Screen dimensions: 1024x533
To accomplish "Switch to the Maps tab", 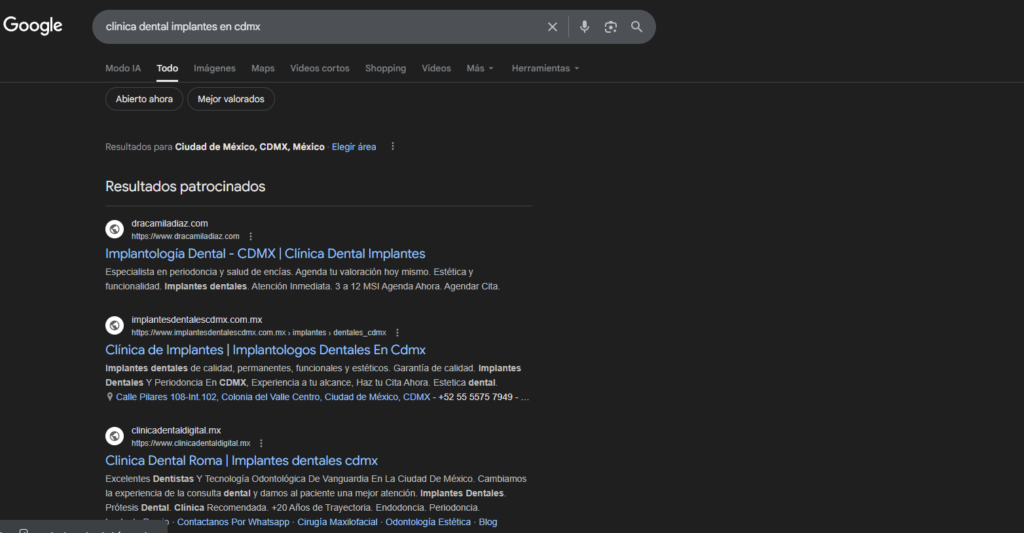I will tap(263, 68).
